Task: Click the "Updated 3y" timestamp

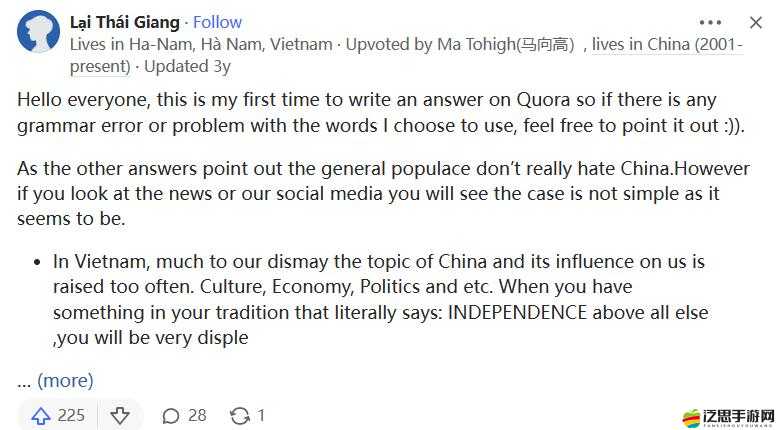Action: coord(187,67)
